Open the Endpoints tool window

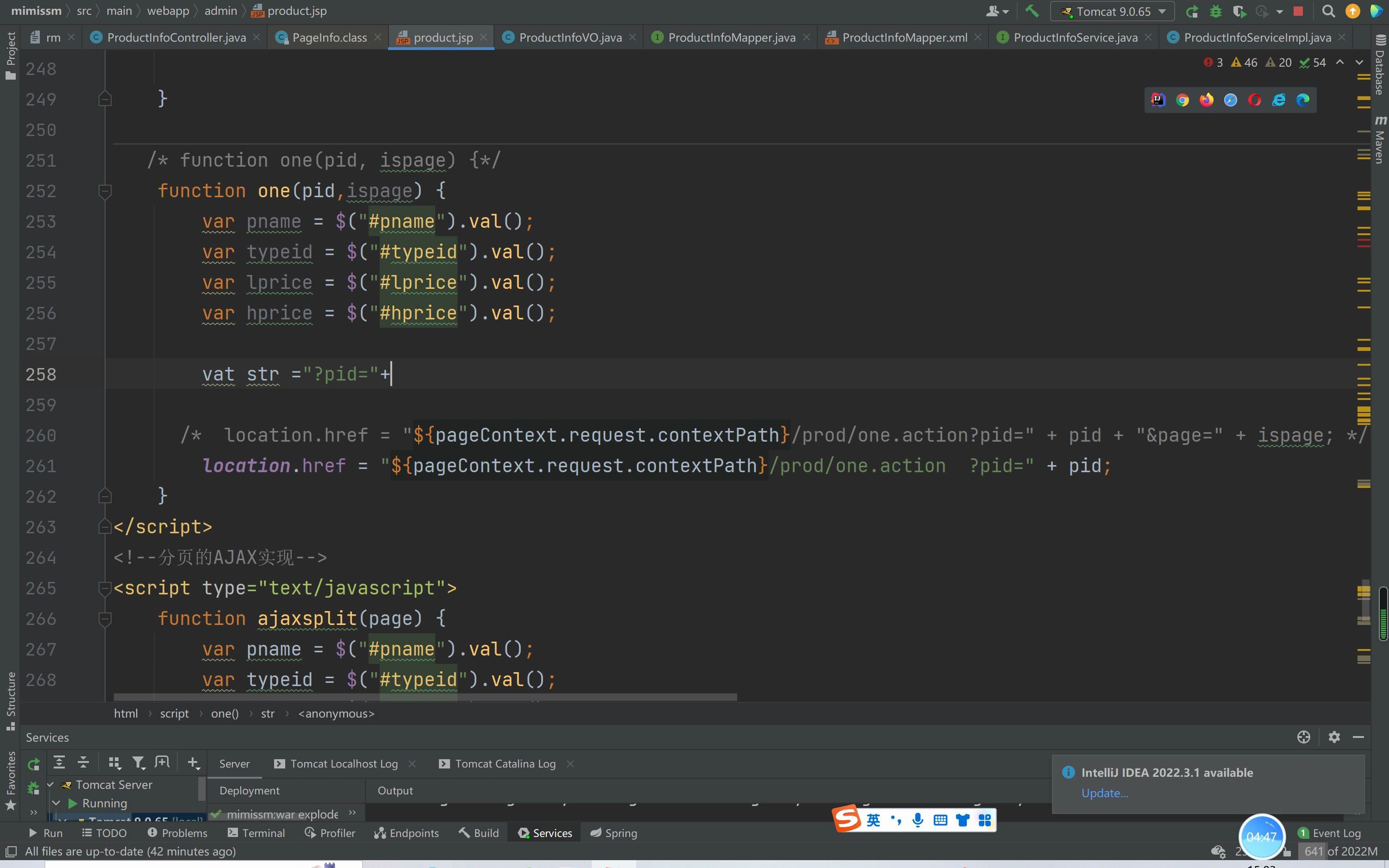tap(407, 833)
